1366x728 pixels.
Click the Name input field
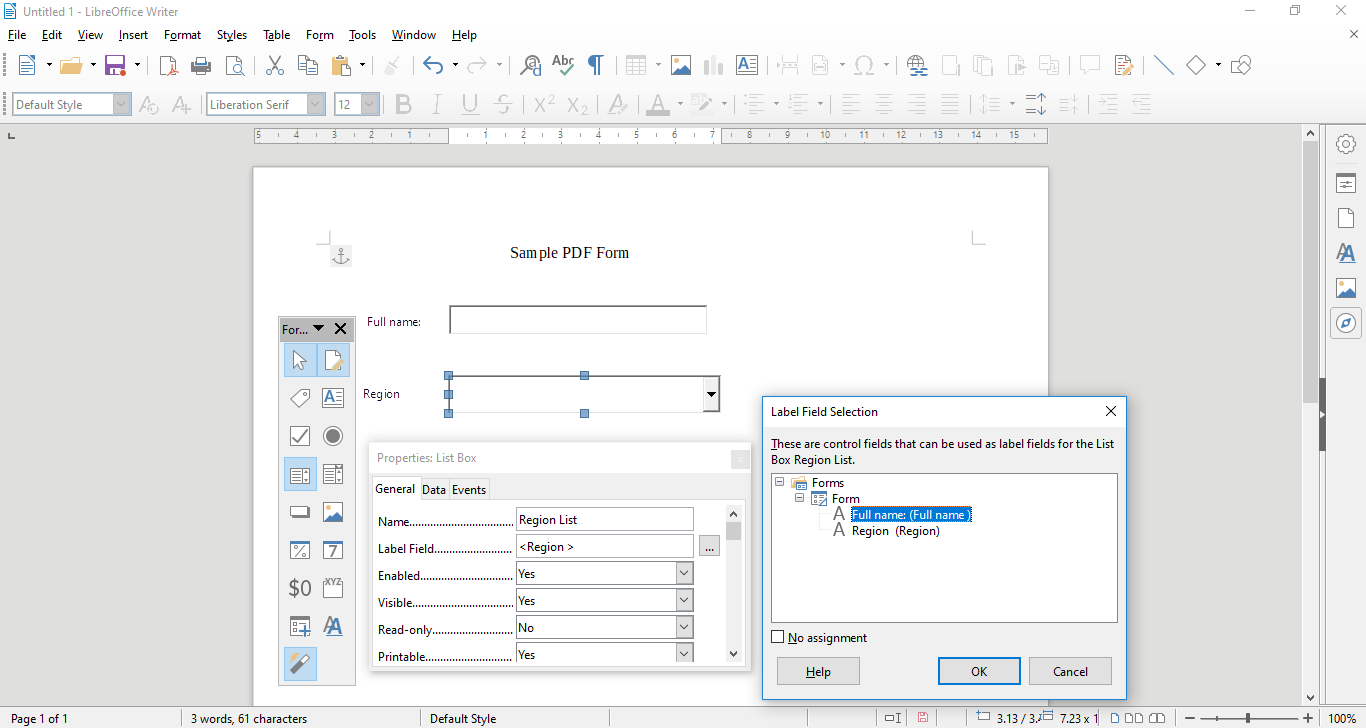[604, 520]
